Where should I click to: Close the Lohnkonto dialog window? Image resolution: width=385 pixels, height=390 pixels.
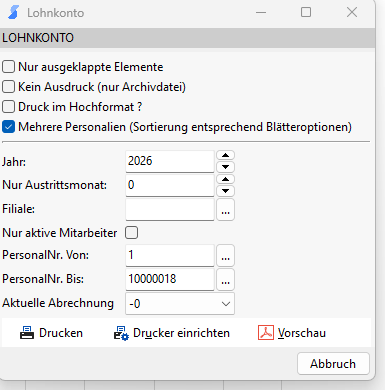coord(352,12)
